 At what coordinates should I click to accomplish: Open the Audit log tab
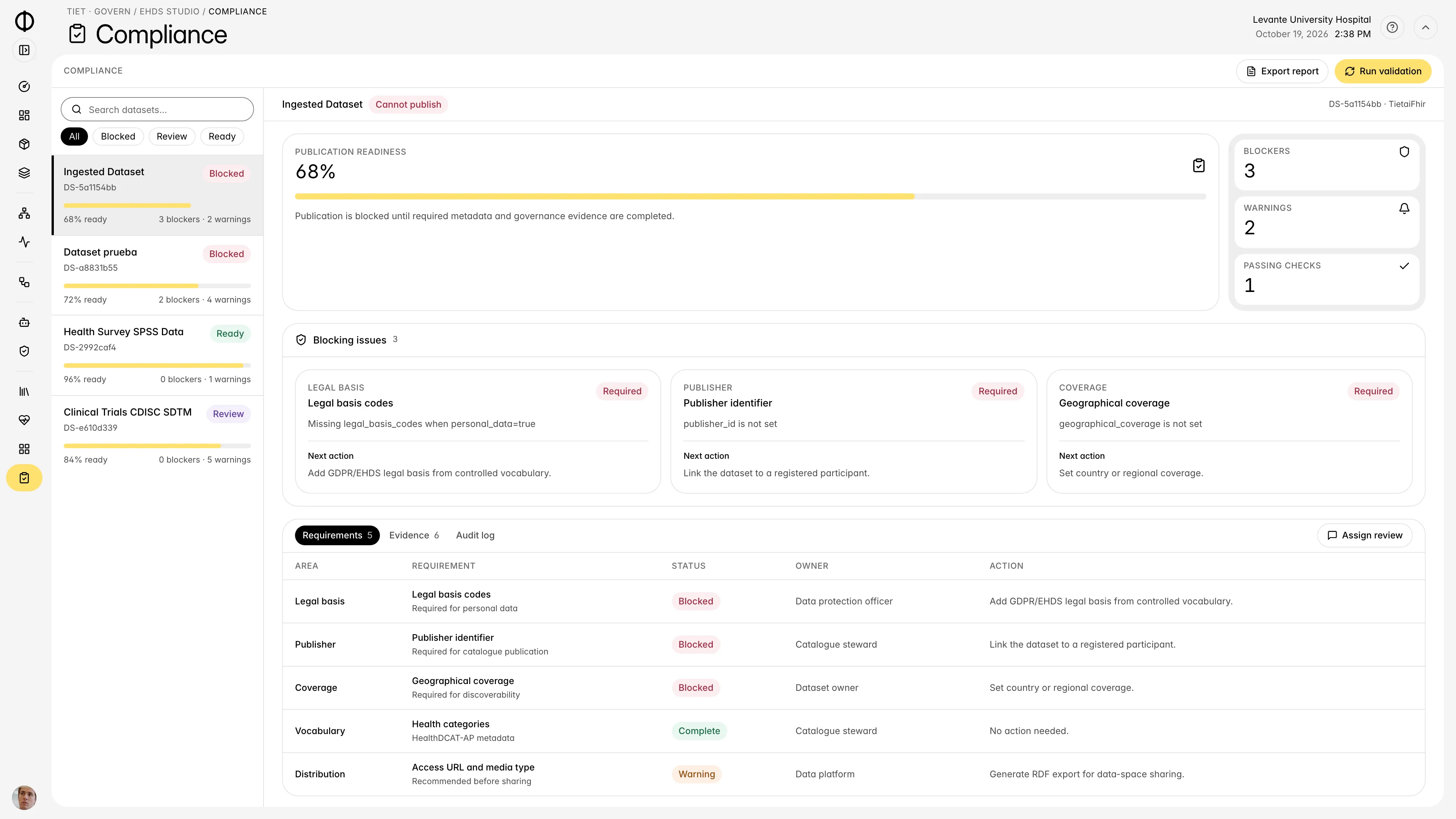[475, 535]
